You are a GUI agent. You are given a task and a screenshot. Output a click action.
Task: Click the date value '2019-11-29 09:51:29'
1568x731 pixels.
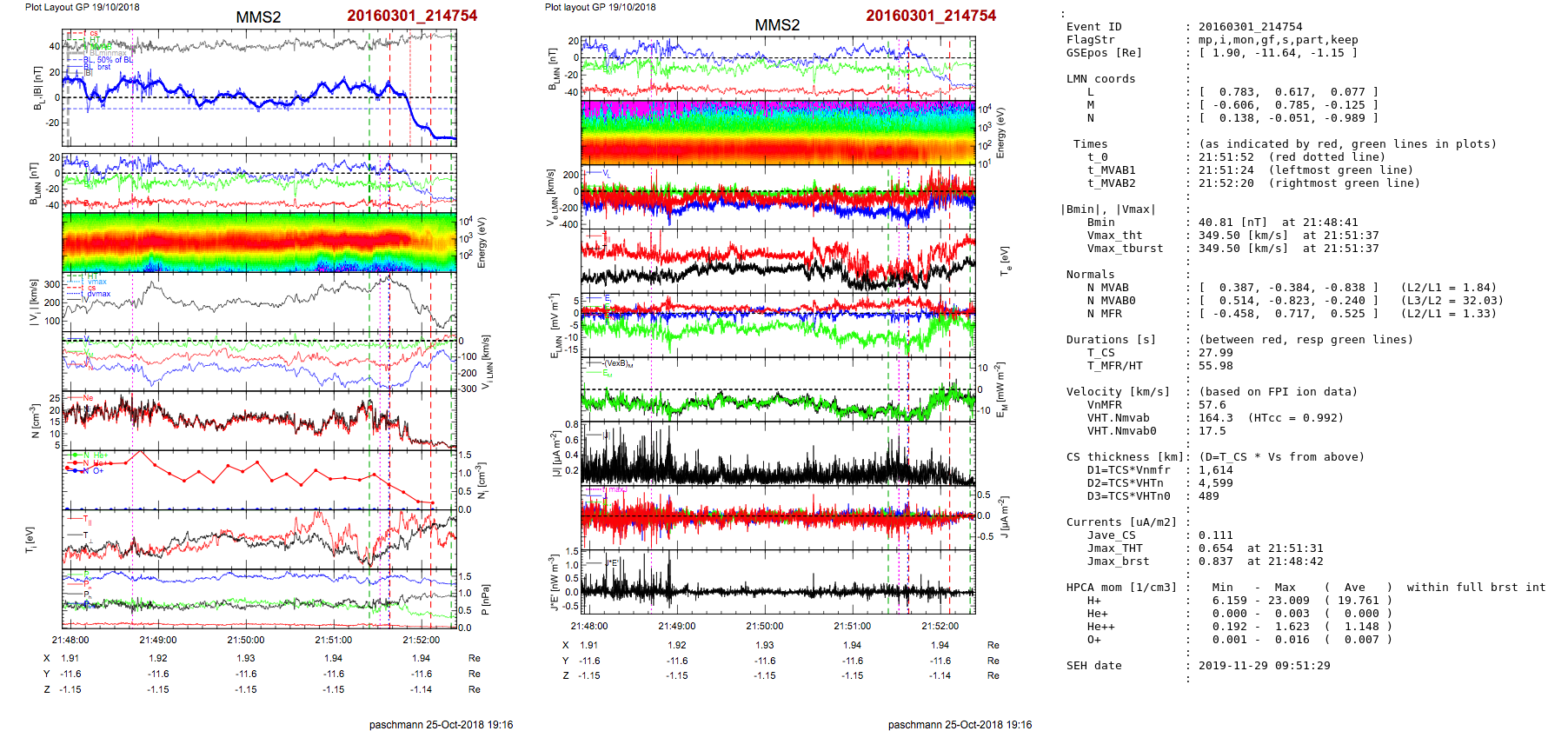coord(1264,666)
